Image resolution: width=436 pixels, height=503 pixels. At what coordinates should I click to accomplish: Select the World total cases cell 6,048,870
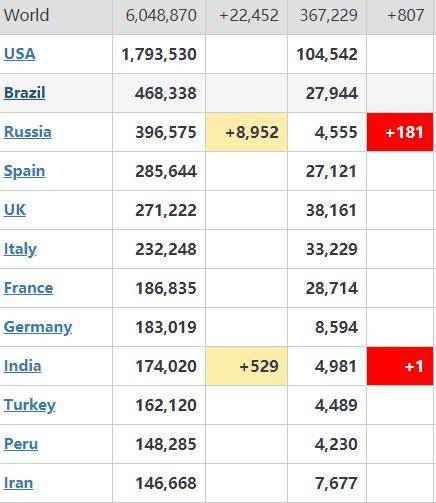click(x=159, y=17)
